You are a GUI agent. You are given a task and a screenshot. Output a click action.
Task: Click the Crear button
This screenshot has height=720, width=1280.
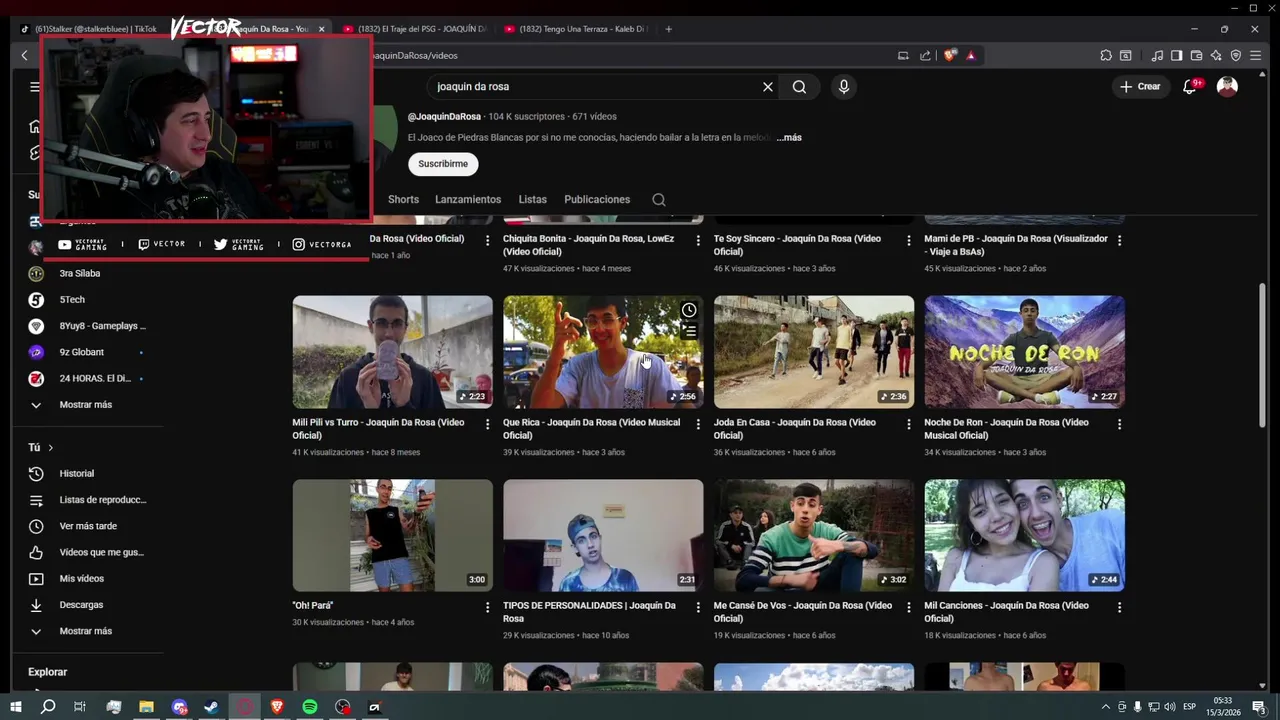1140,87
